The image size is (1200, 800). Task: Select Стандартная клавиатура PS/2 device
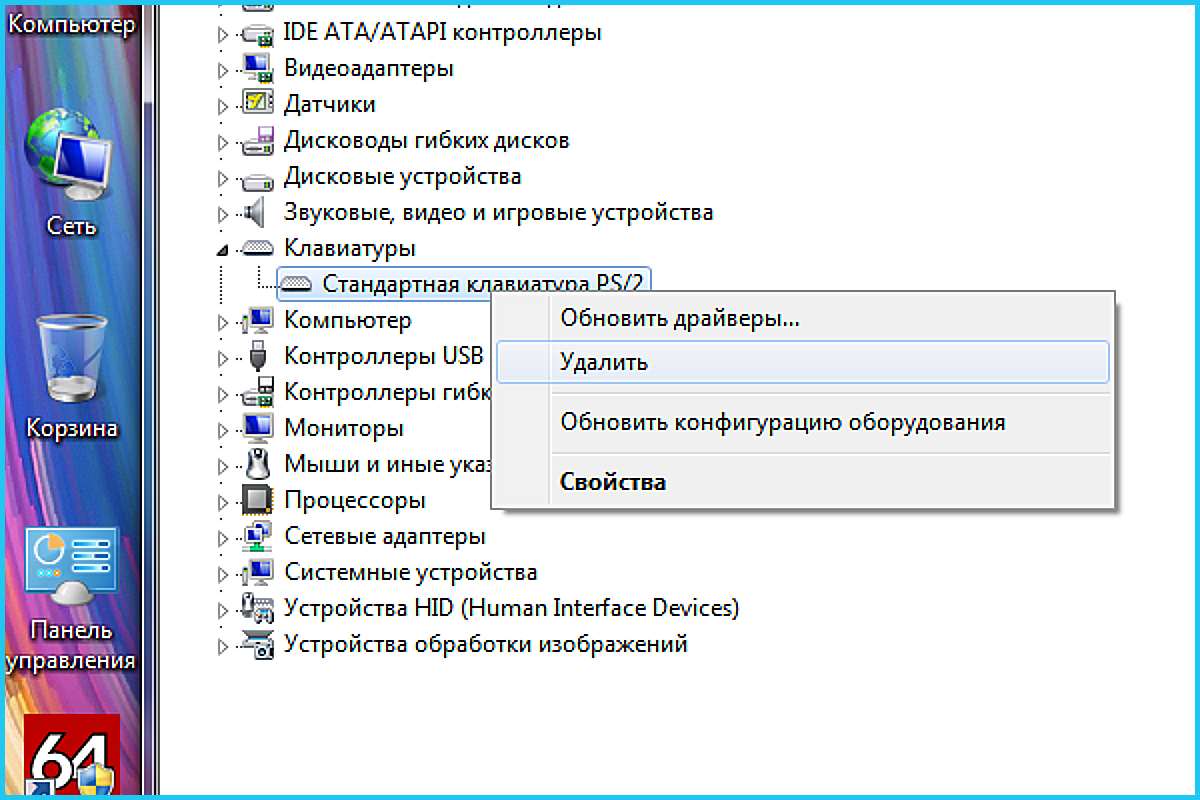pyautogui.click(x=485, y=284)
